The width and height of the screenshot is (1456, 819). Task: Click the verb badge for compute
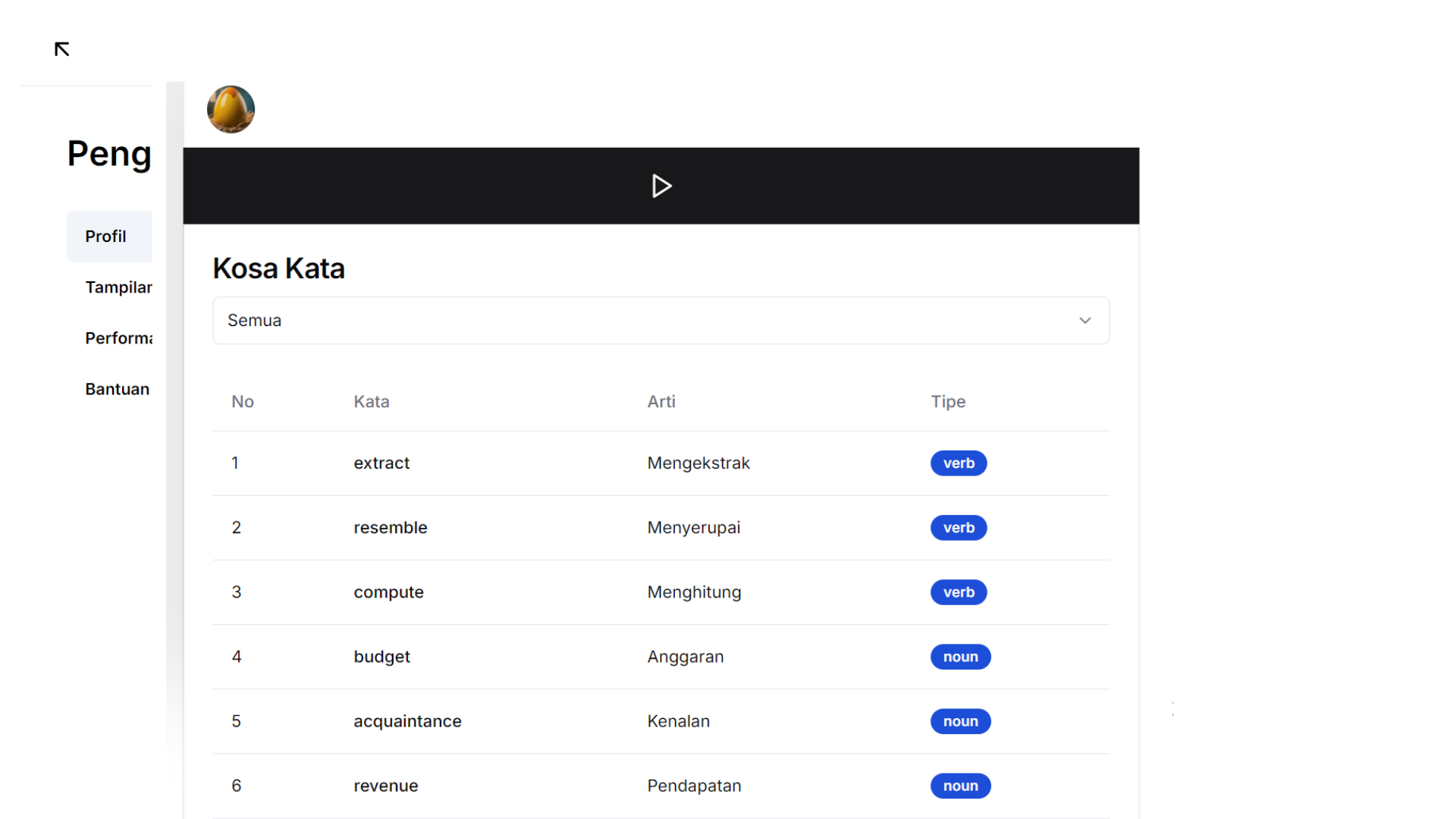958,592
